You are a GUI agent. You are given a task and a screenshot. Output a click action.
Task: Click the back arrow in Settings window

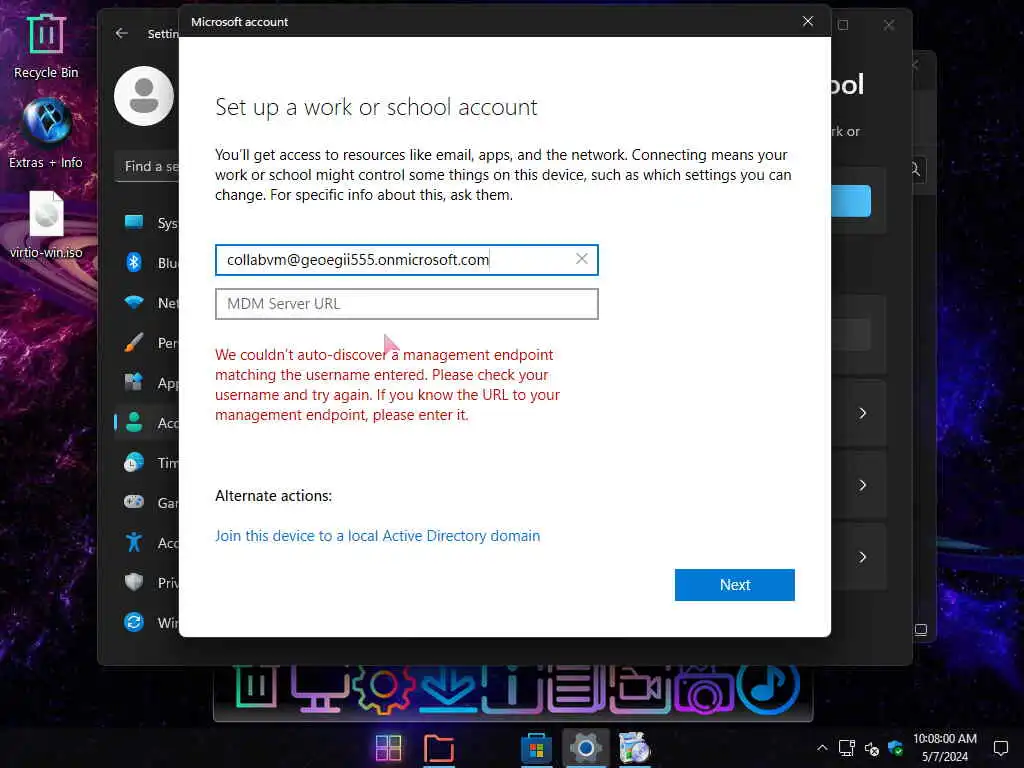coord(121,33)
